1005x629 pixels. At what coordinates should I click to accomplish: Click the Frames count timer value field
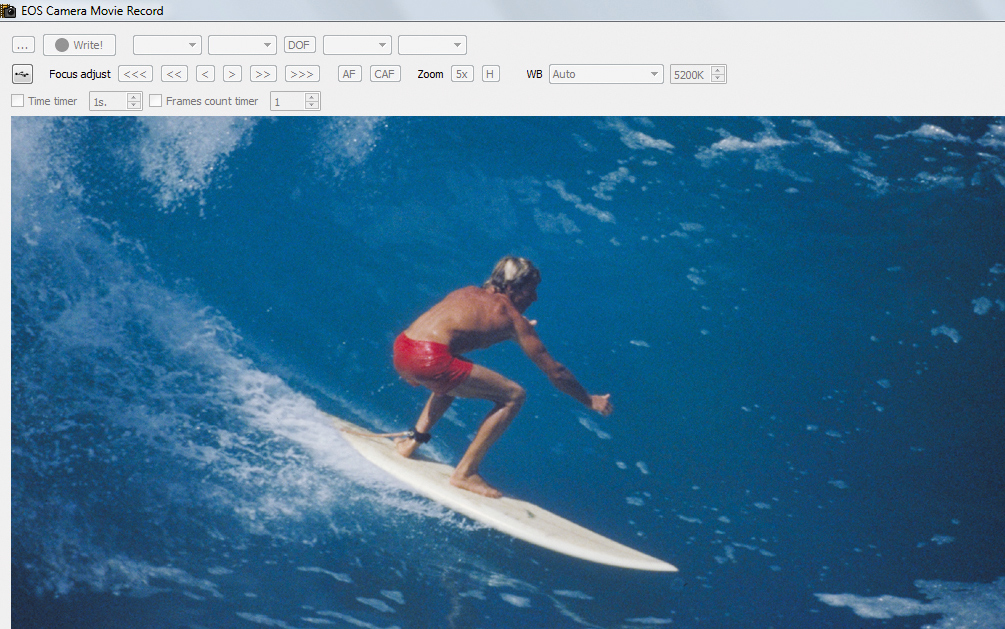[288, 101]
